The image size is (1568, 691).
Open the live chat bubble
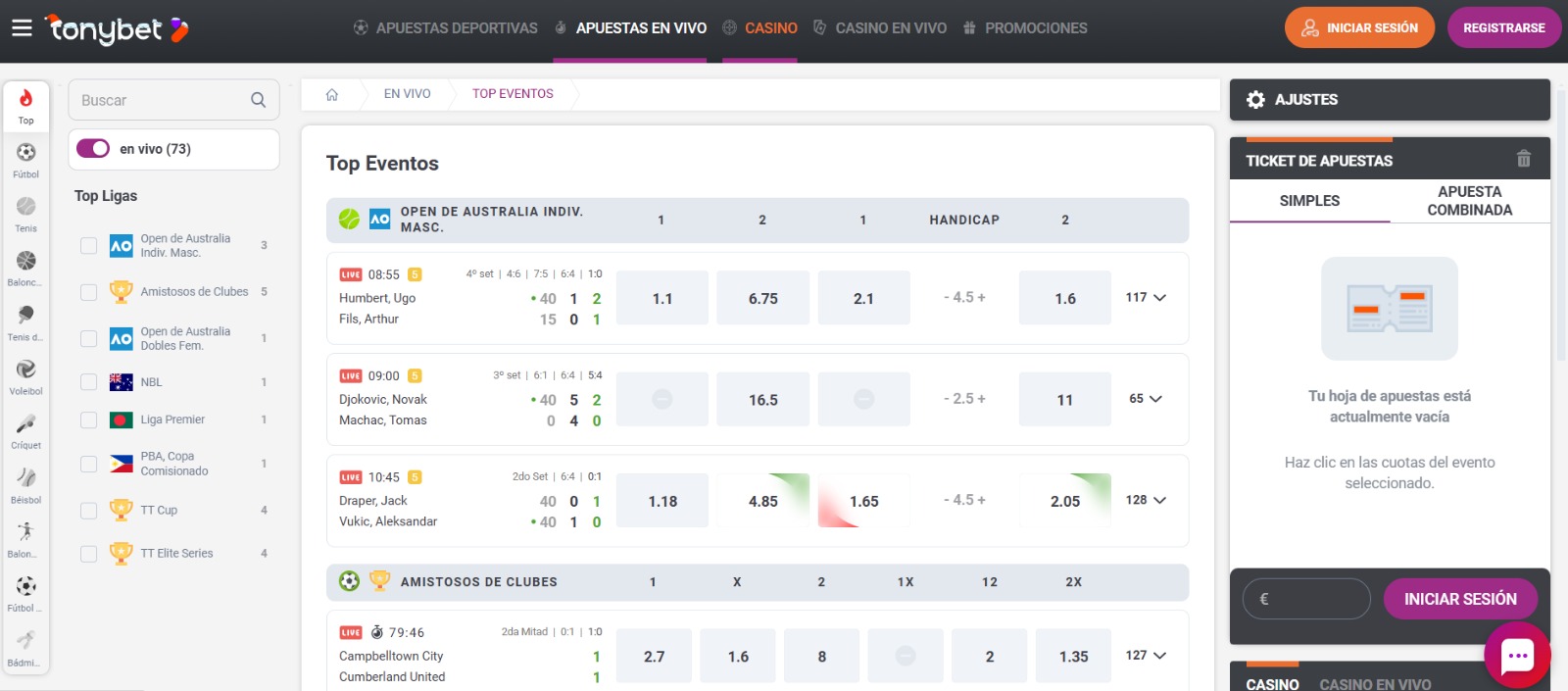point(1517,655)
